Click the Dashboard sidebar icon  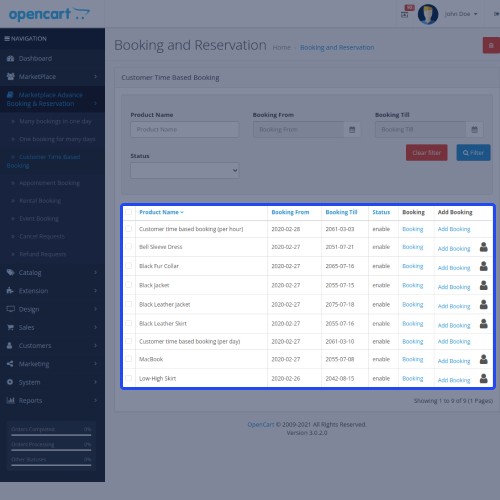click(x=10, y=59)
